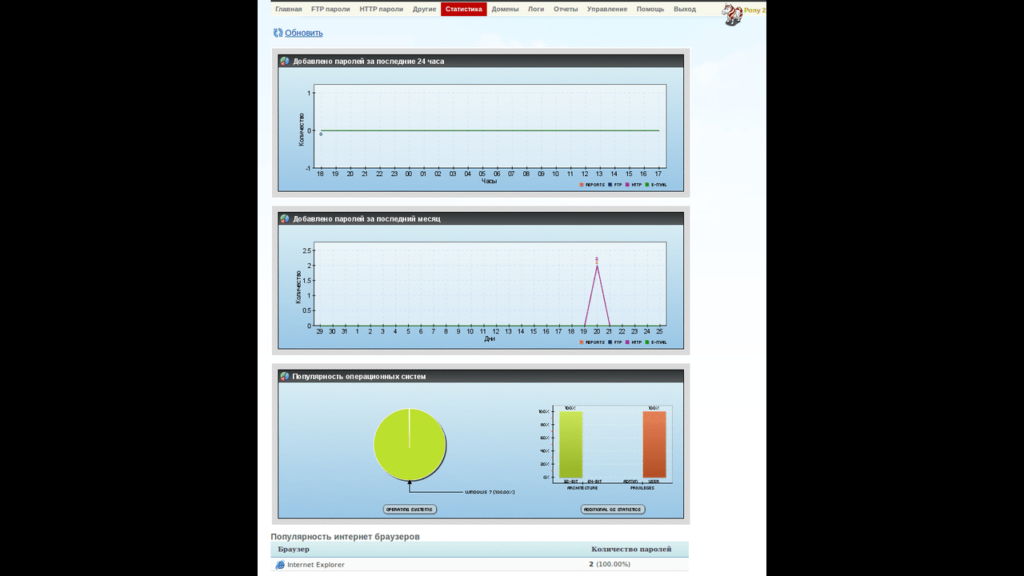This screenshot has height=576, width=1024.
Task: Click the Часы axis label
Action: (489, 182)
